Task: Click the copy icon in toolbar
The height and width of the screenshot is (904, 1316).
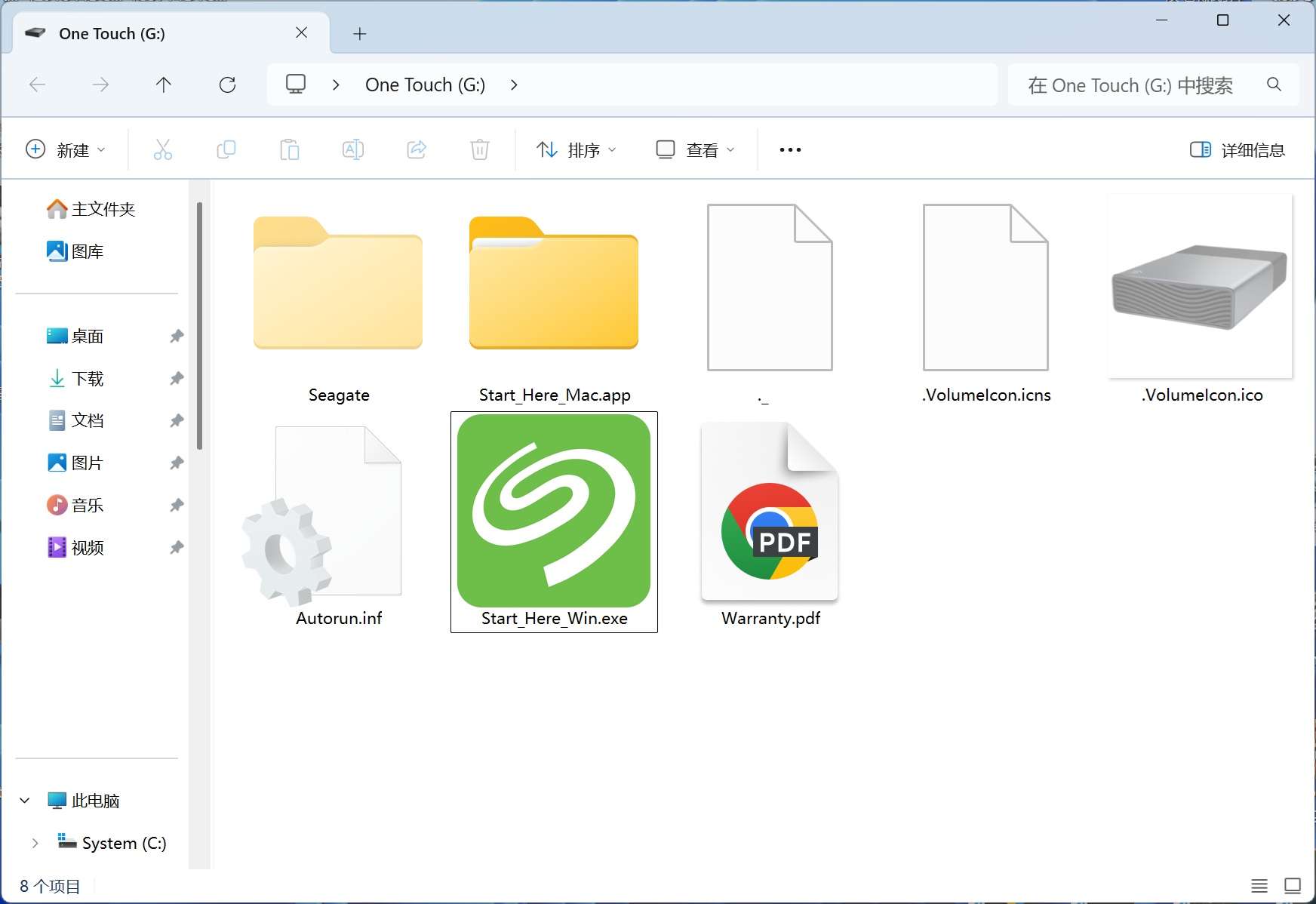Action: tap(226, 149)
